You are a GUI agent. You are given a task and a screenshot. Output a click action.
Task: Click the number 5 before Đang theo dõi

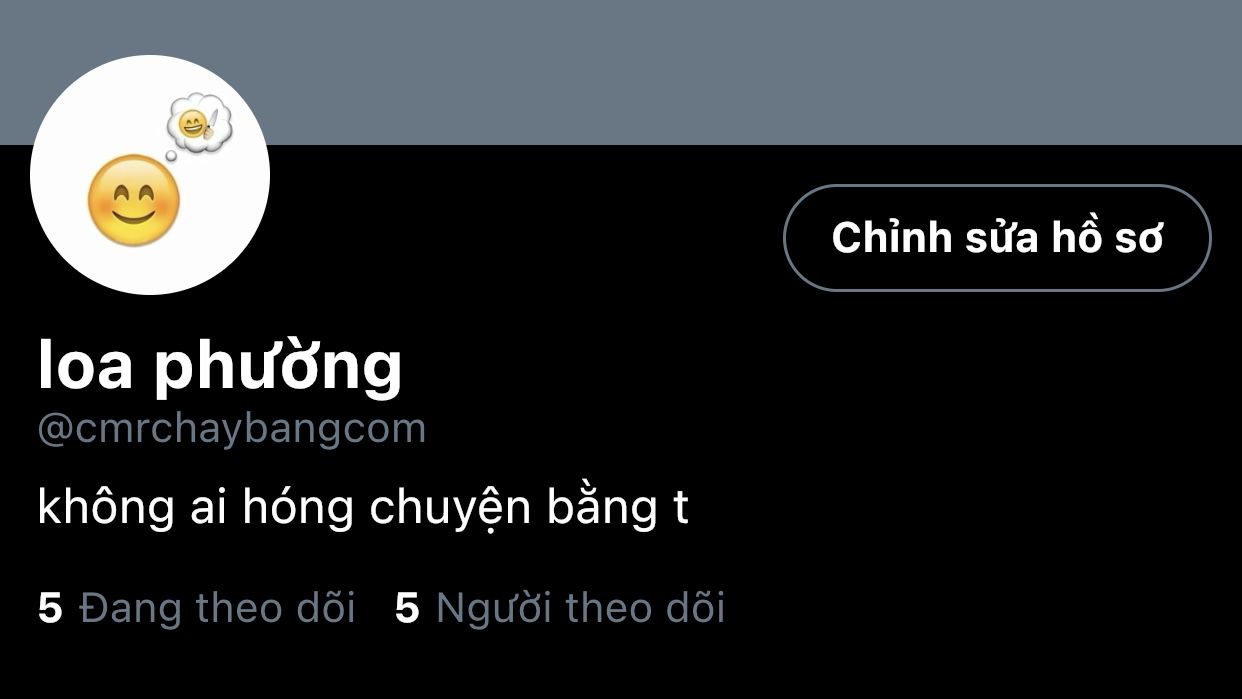tap(50, 608)
